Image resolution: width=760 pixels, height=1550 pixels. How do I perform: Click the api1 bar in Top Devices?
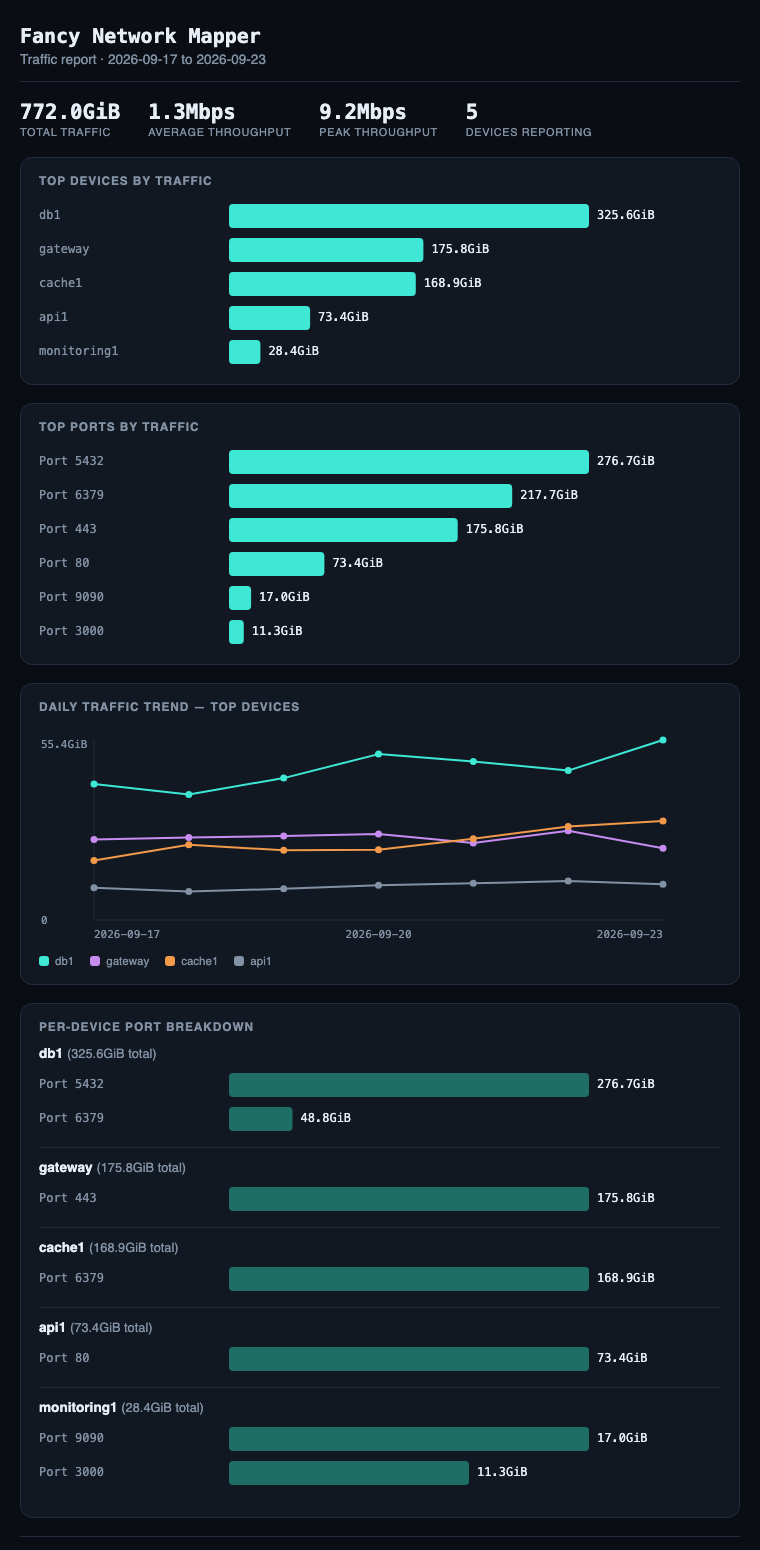point(269,318)
